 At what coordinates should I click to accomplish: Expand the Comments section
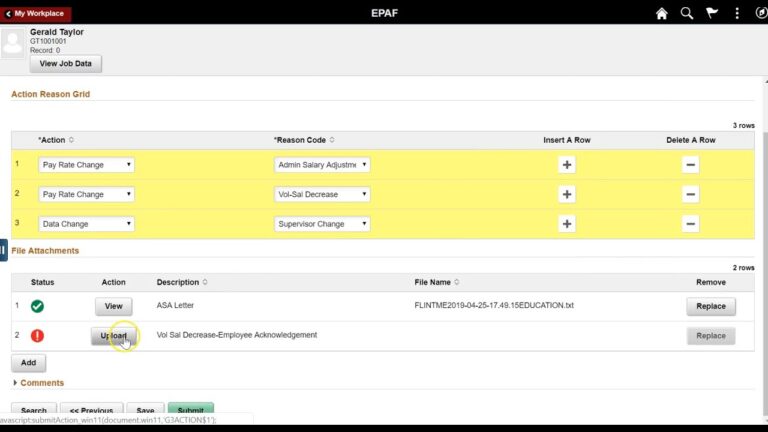(39, 383)
